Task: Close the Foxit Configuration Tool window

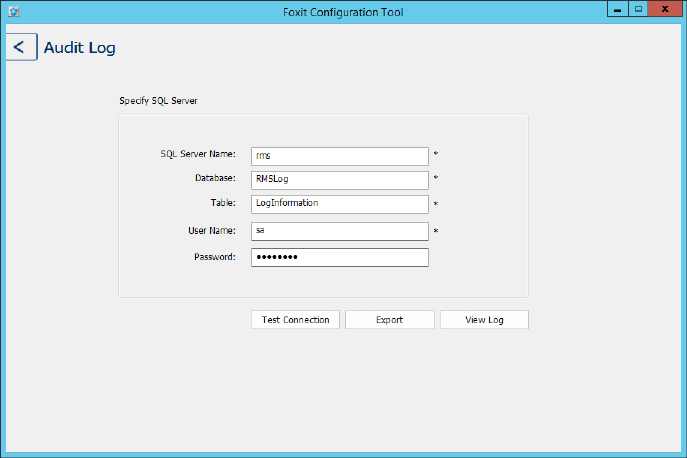Action: pyautogui.click(x=665, y=9)
